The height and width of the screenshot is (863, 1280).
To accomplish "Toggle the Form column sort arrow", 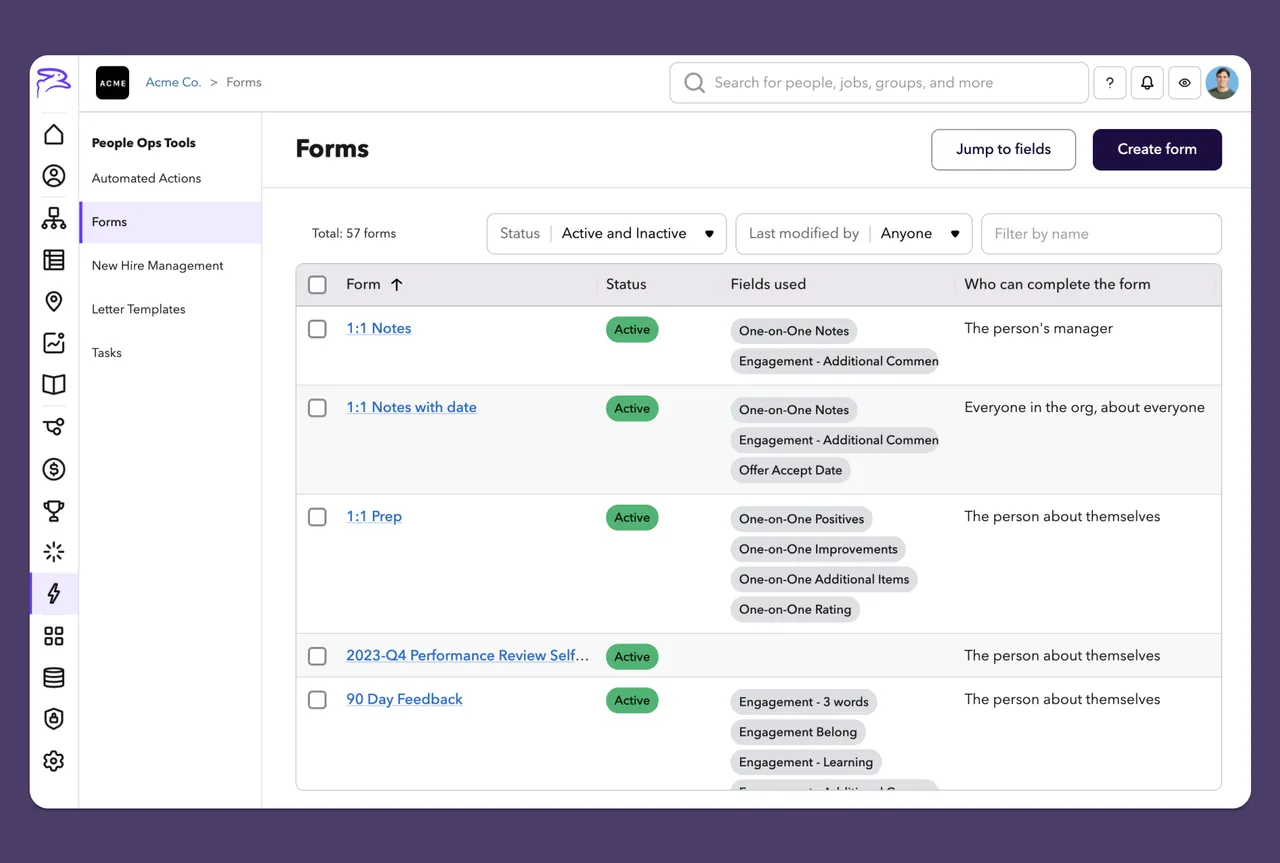I will pyautogui.click(x=397, y=284).
